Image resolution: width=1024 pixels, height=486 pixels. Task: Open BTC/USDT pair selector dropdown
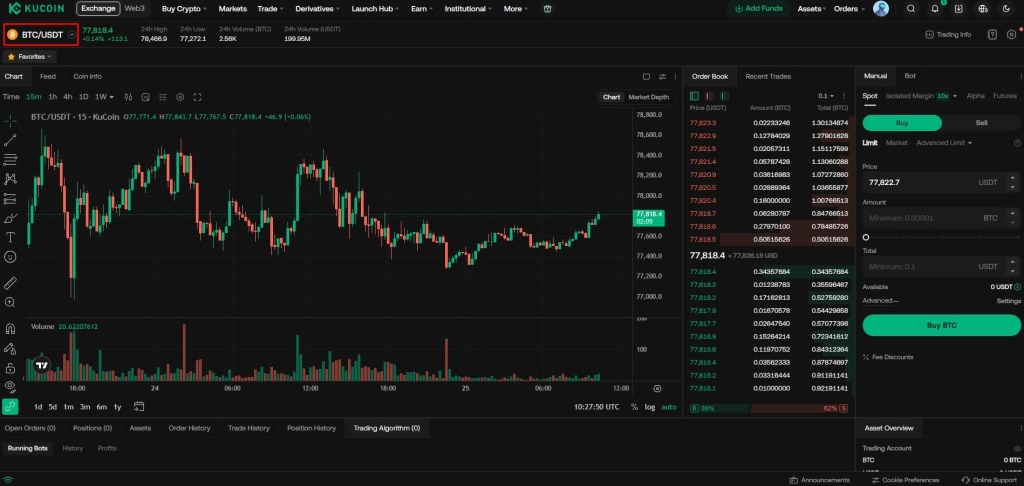click(x=41, y=35)
